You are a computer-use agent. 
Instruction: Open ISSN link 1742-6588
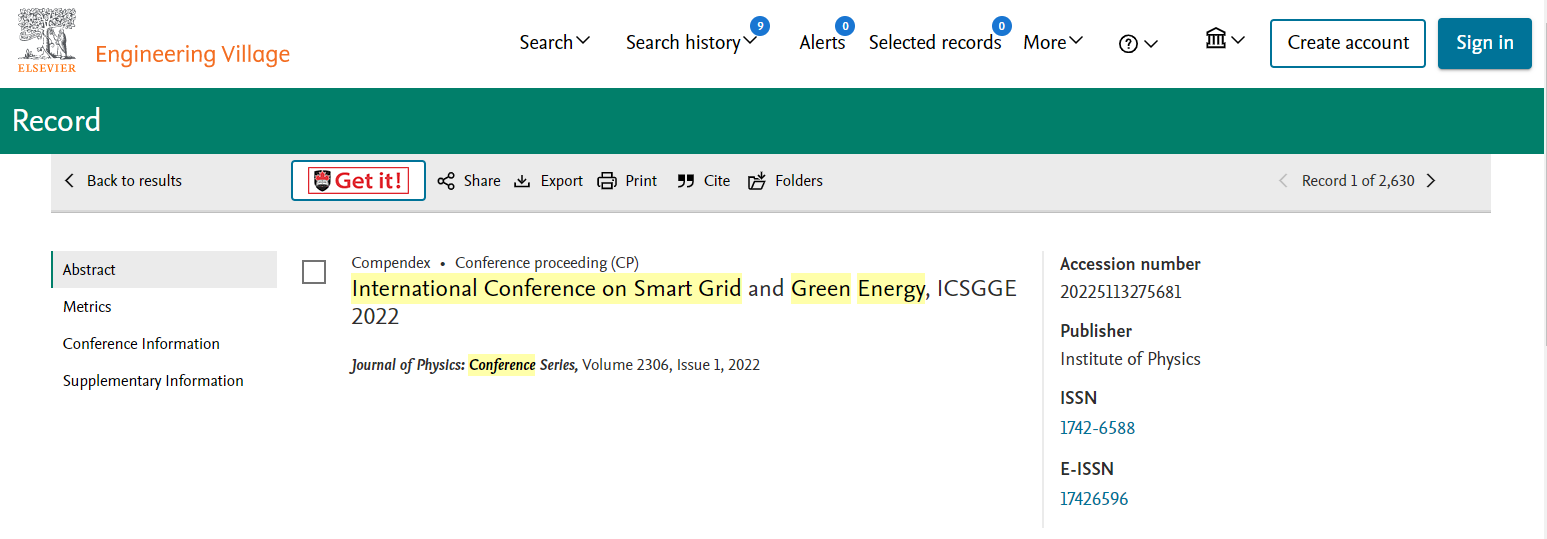tap(1097, 428)
